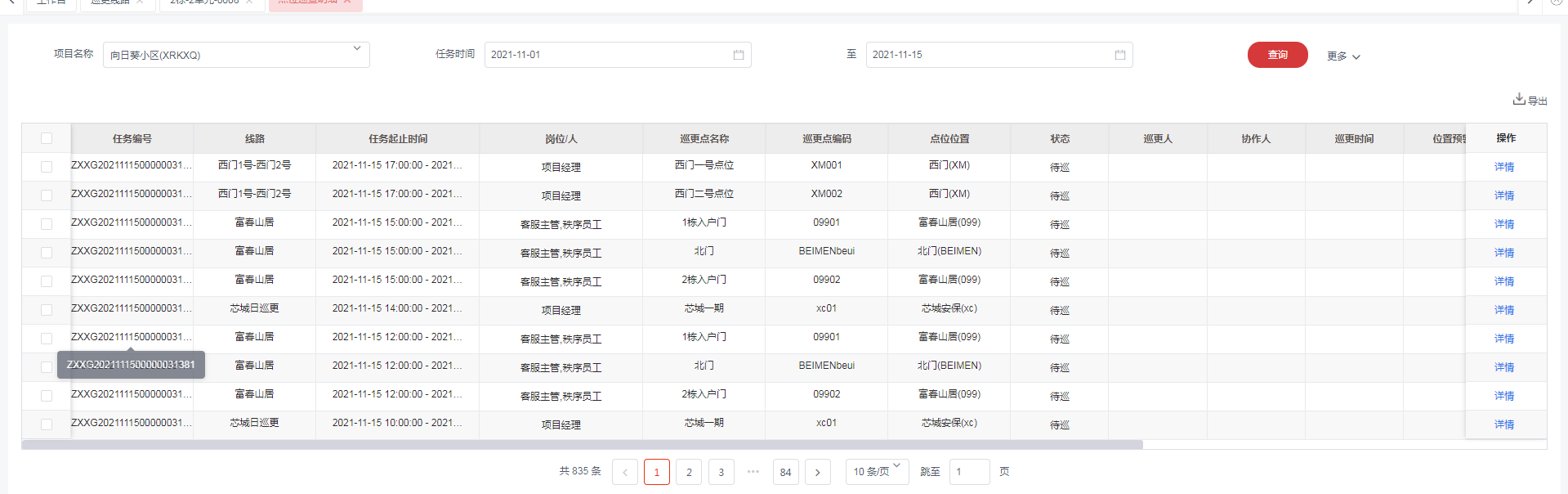This screenshot has height=494, width=1568.
Task: Tick the checkbox for the 14:00 芯城一期 row
Action: pyautogui.click(x=47, y=310)
